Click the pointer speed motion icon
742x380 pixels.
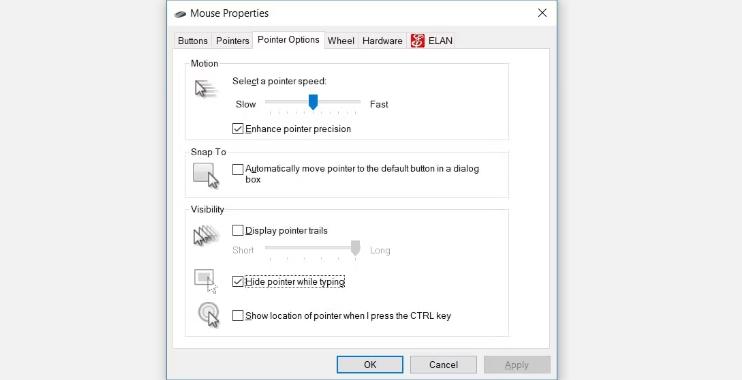point(206,88)
